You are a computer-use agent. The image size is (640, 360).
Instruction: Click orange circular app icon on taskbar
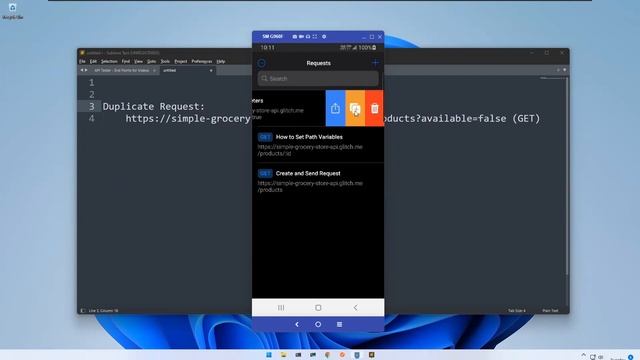point(342,355)
